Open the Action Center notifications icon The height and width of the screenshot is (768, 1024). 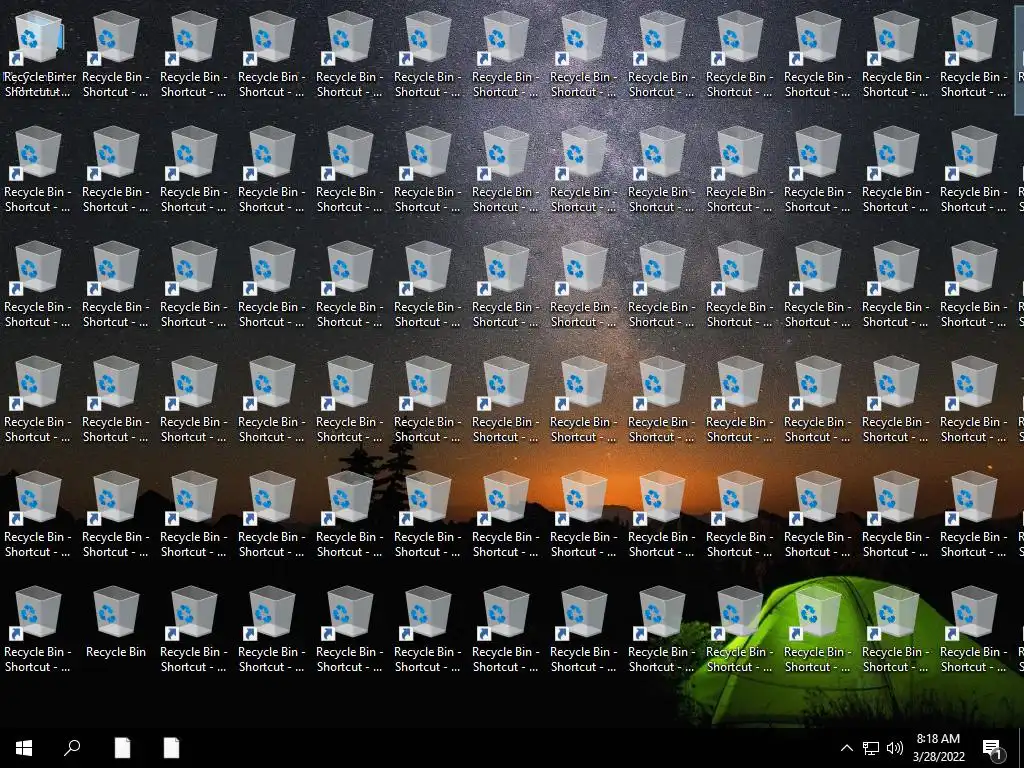tap(993, 749)
